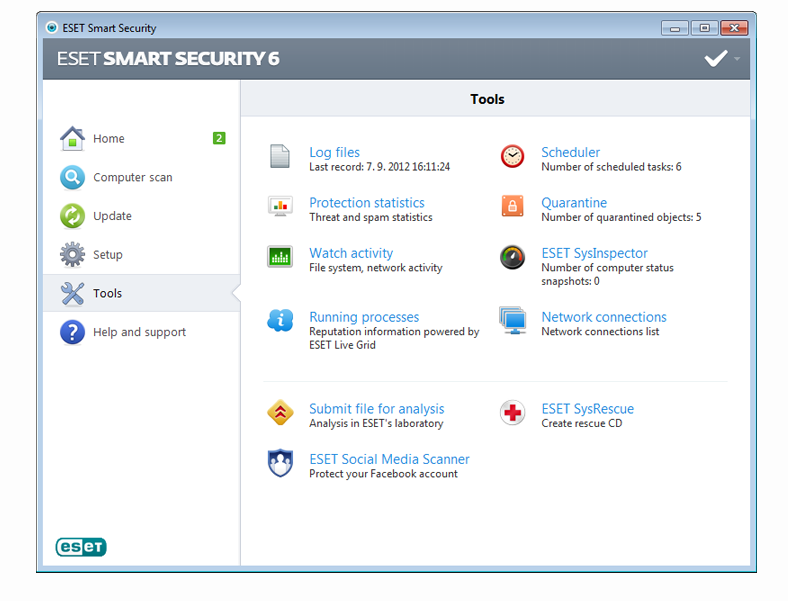This screenshot has width=788, height=601.
Task: Open the ESET Social Media Scanner link
Action: click(x=389, y=459)
